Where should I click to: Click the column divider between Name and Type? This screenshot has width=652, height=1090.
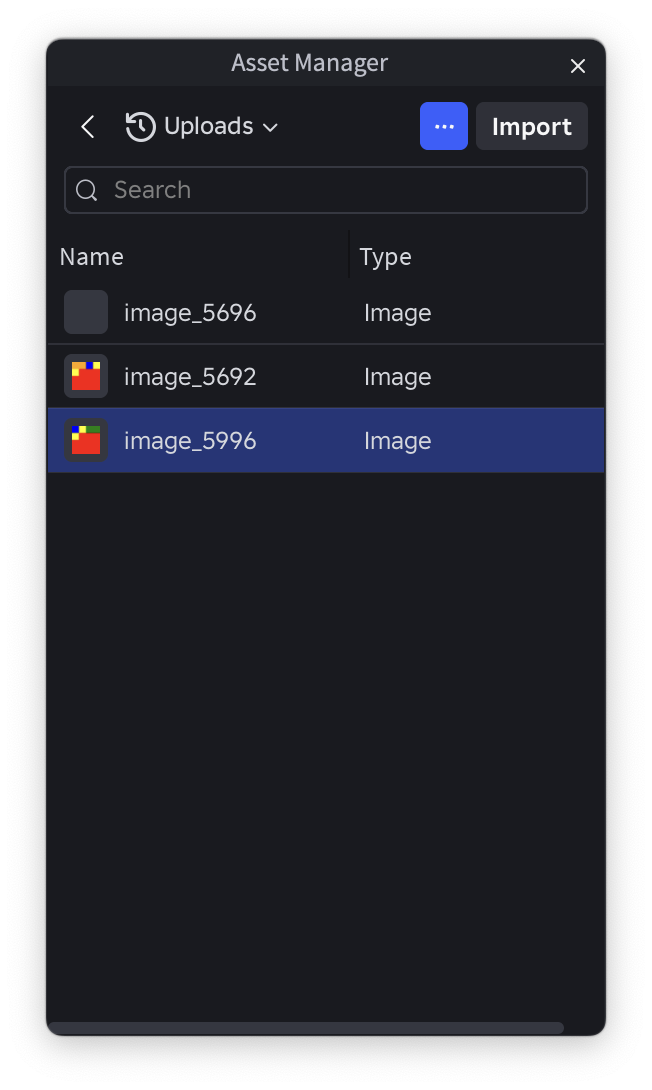tap(349, 254)
